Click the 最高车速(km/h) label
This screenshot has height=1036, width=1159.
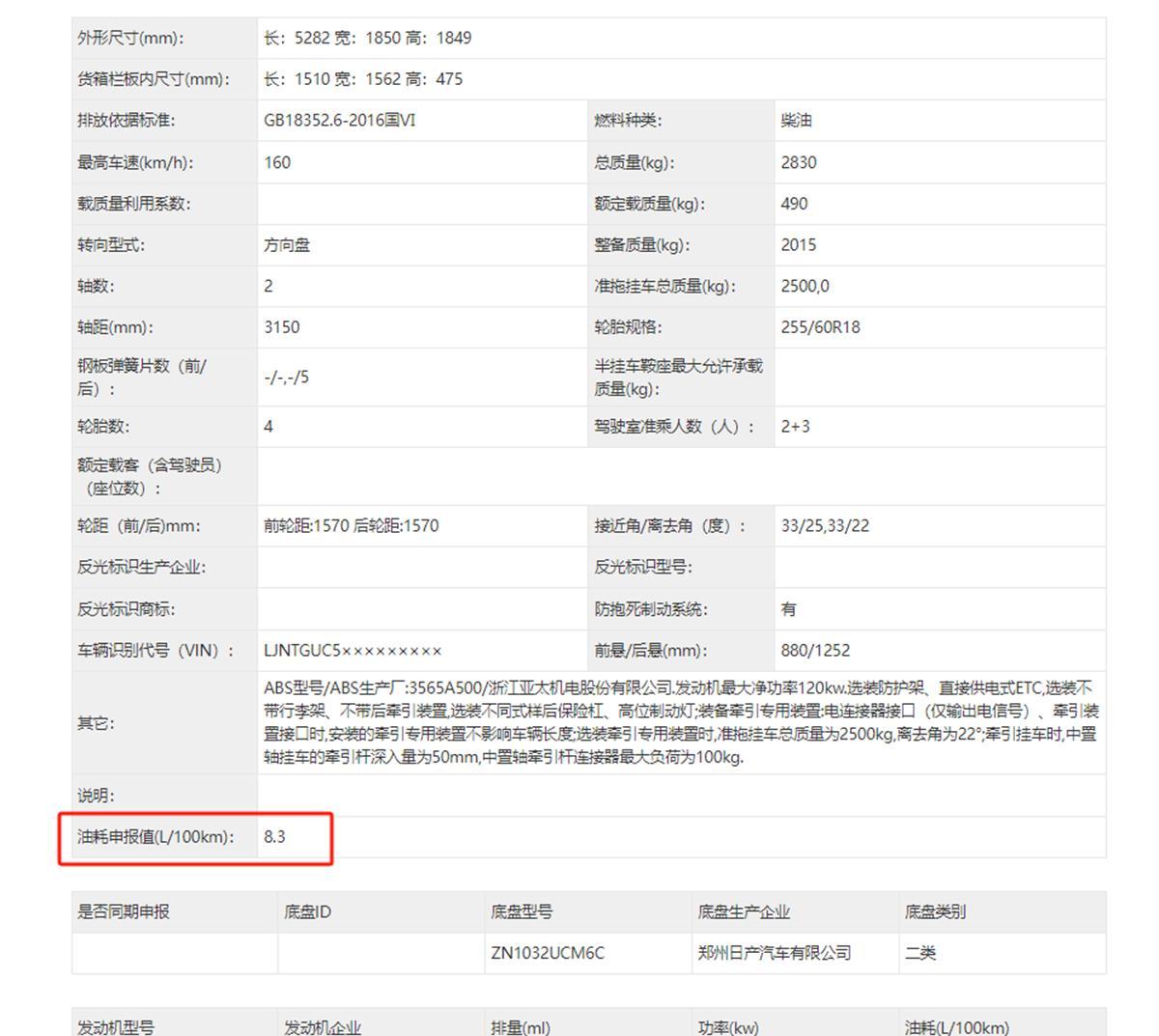coord(135,162)
